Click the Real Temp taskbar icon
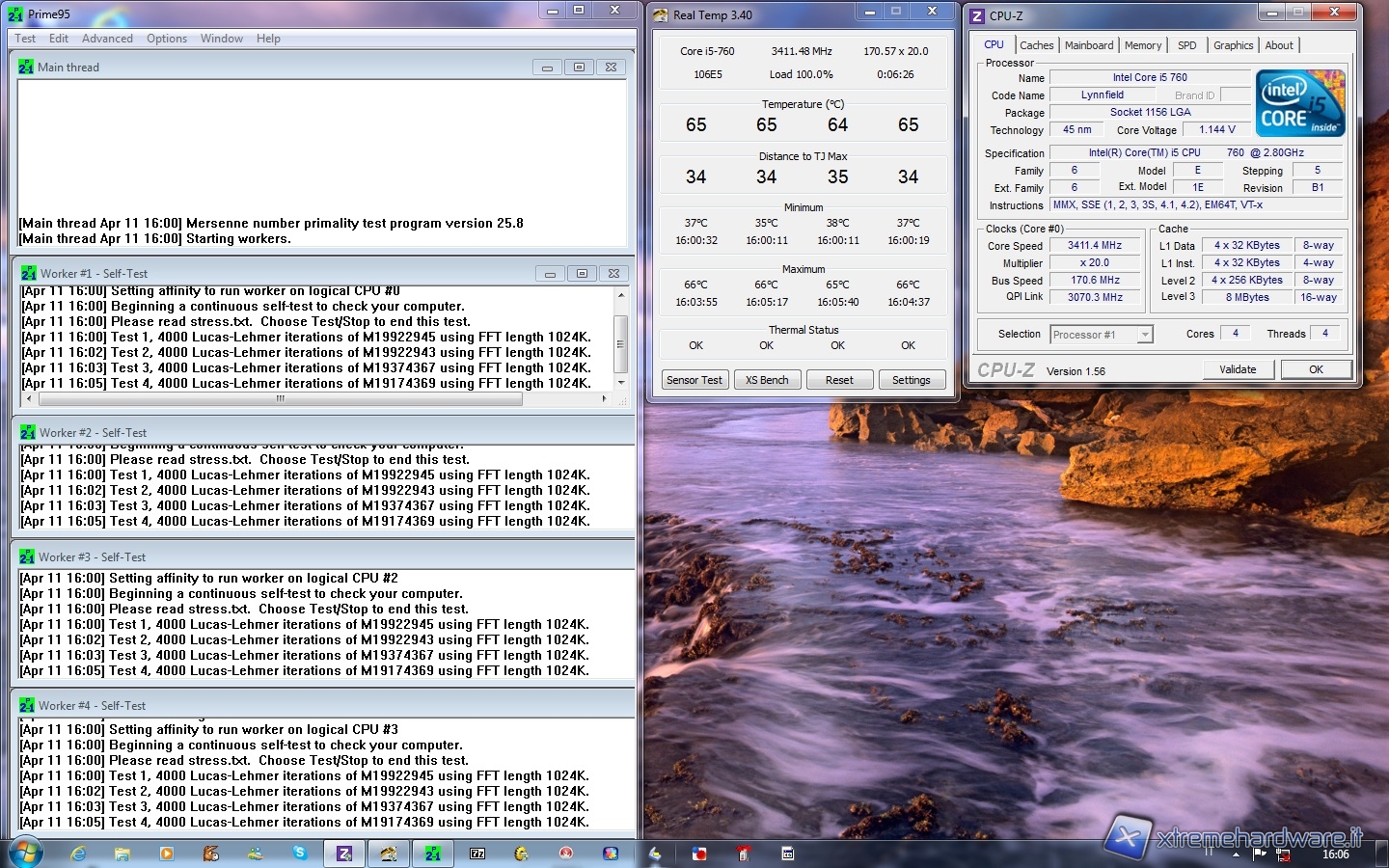 point(389,854)
